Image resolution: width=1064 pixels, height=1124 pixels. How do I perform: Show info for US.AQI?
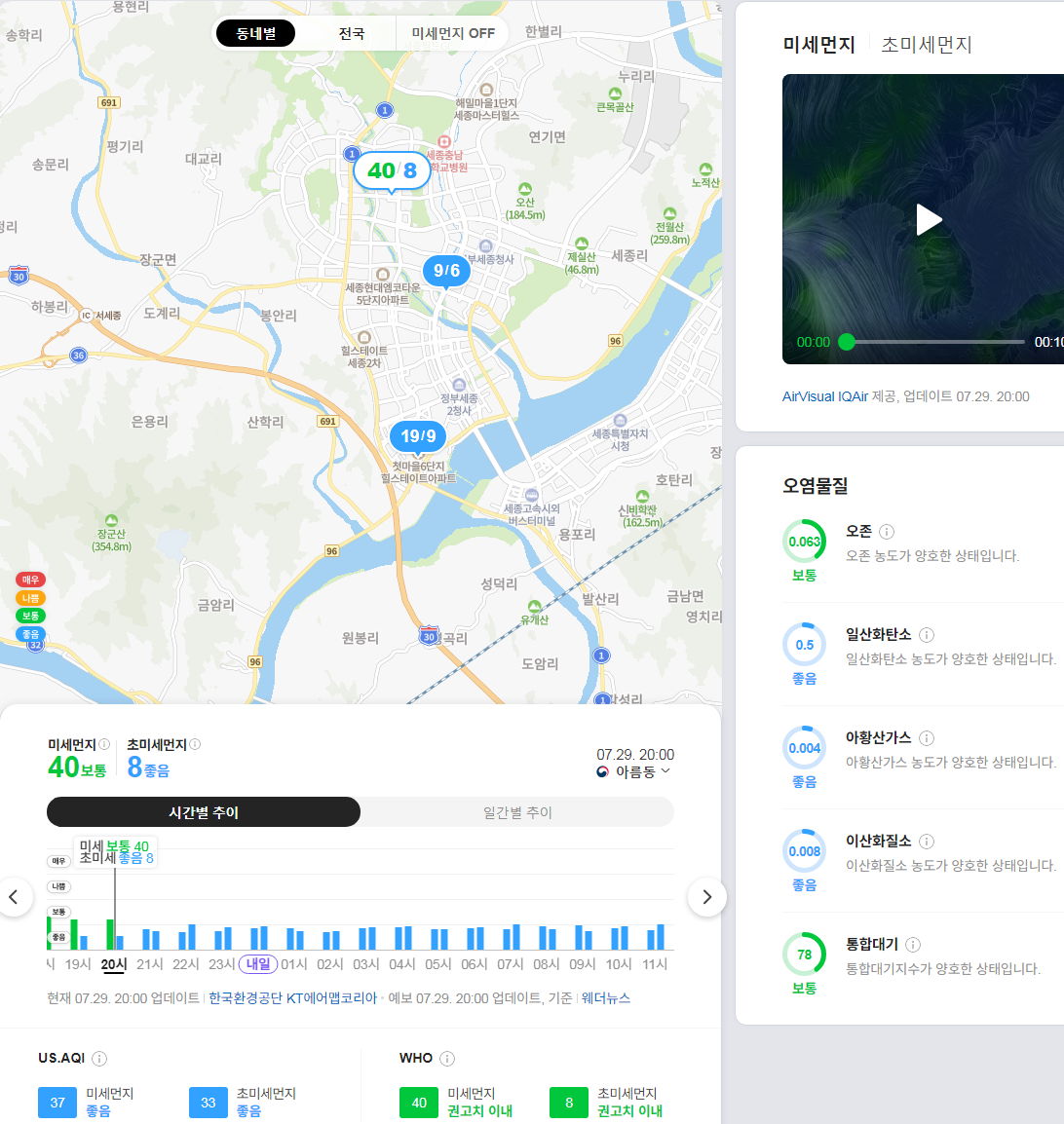99,1058
